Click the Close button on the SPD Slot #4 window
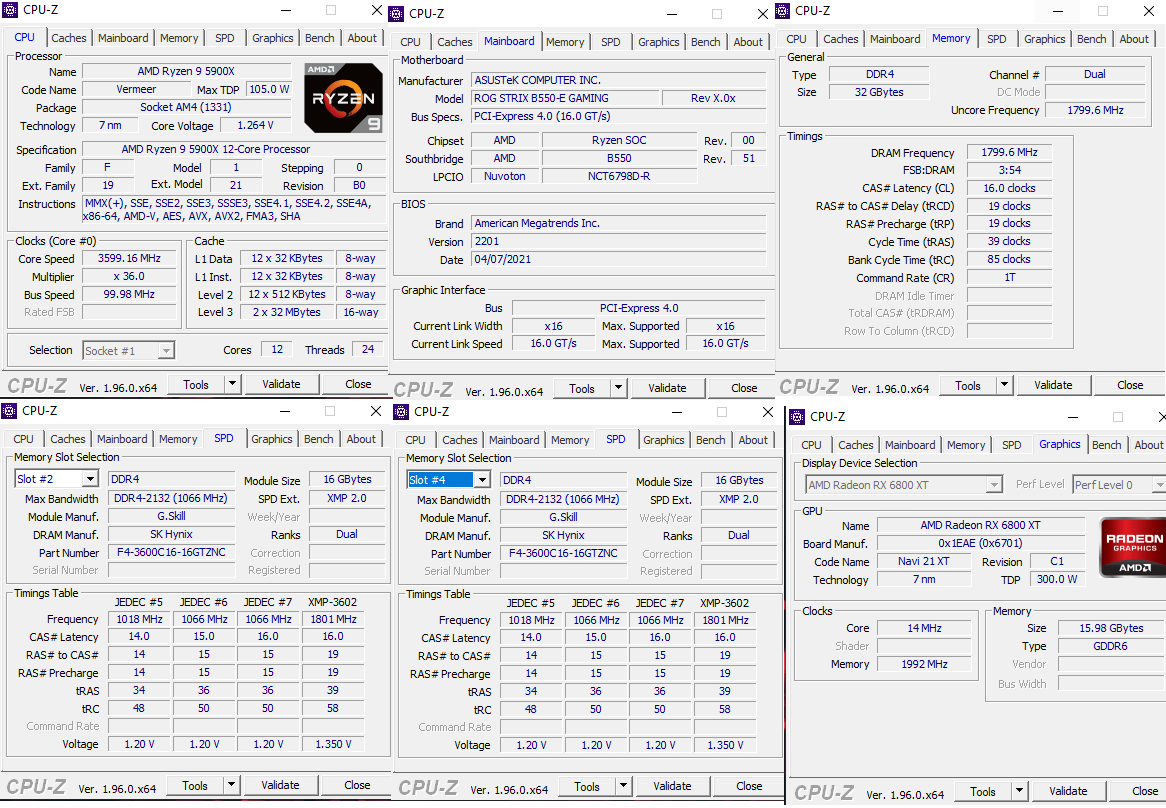The image size is (1166, 808). click(747, 786)
